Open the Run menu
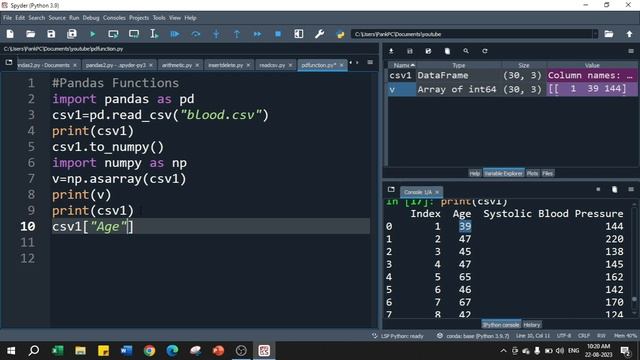The height and width of the screenshot is (360, 640). pos(74,18)
